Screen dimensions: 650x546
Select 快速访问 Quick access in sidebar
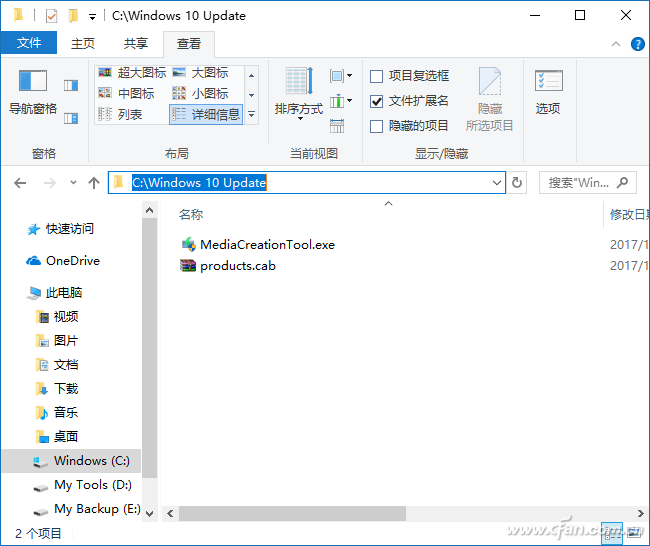[x=60, y=229]
